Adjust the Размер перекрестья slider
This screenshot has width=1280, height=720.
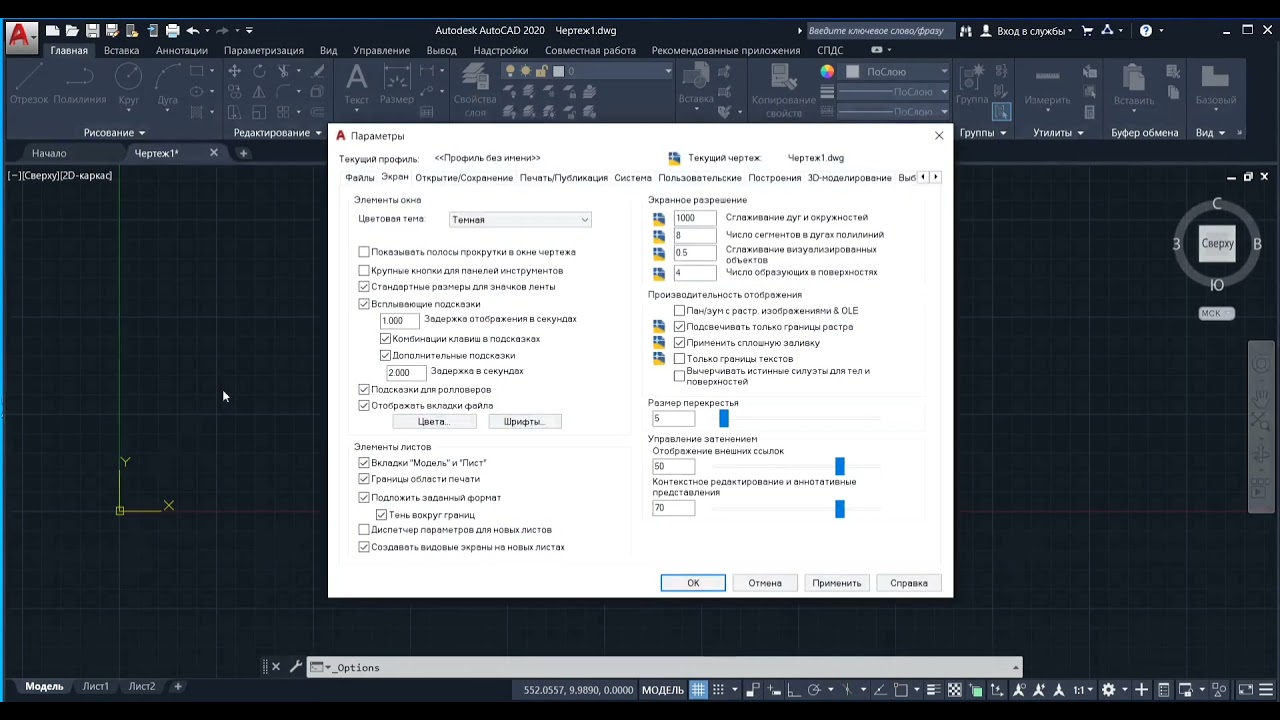click(724, 419)
